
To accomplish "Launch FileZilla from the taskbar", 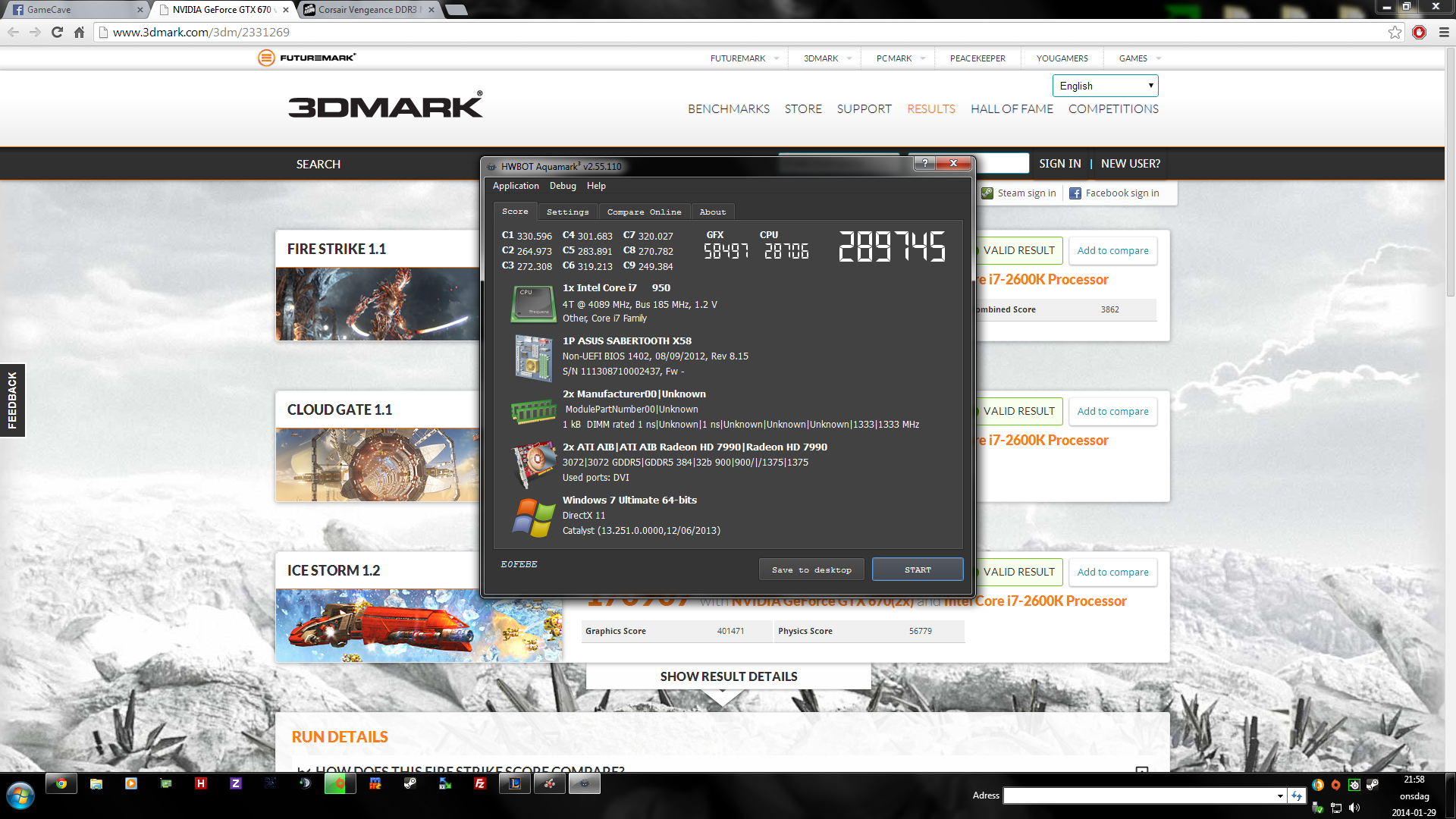I will (x=480, y=783).
